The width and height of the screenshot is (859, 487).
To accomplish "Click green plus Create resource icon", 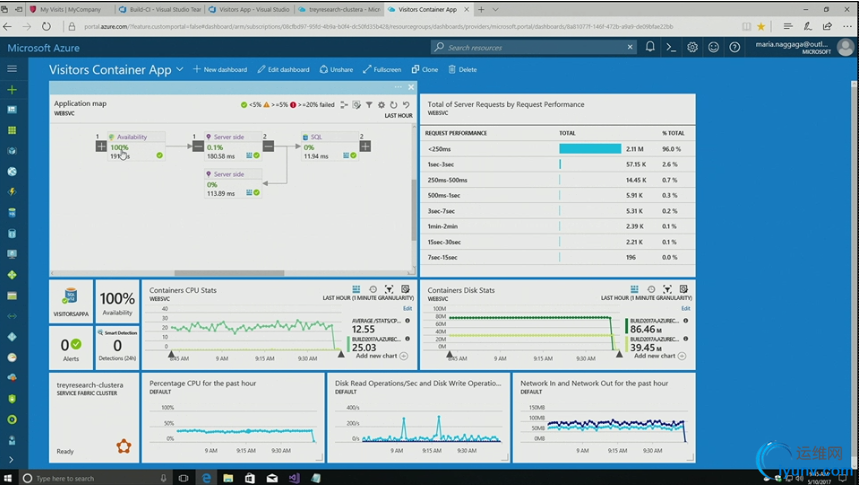I will coord(12,89).
